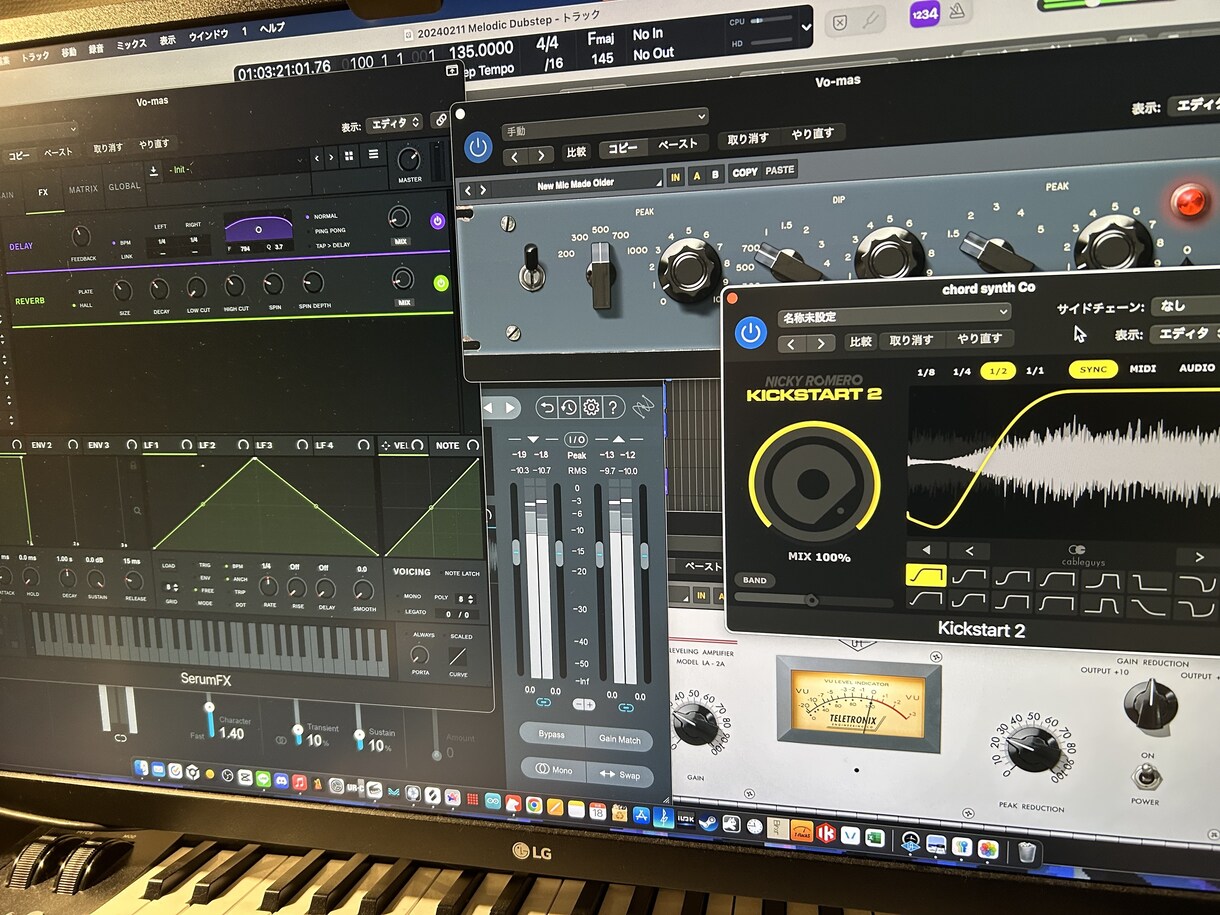Open the GLOBAL tab in SerumFX
This screenshot has height=915, width=1220.
tap(125, 186)
